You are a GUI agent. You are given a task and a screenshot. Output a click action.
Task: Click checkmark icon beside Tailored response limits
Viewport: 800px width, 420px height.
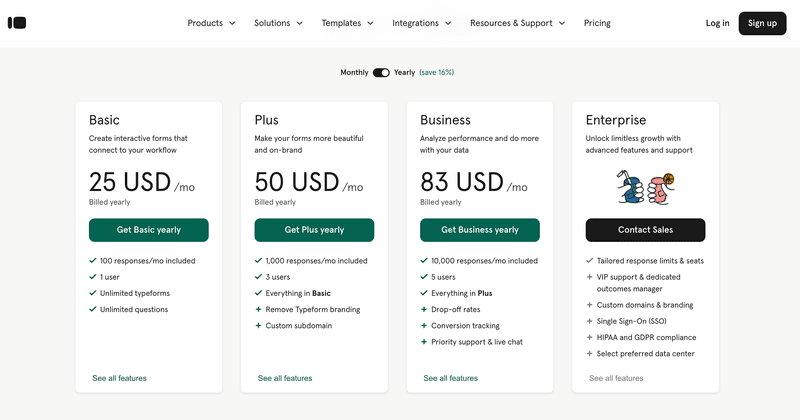coord(590,261)
